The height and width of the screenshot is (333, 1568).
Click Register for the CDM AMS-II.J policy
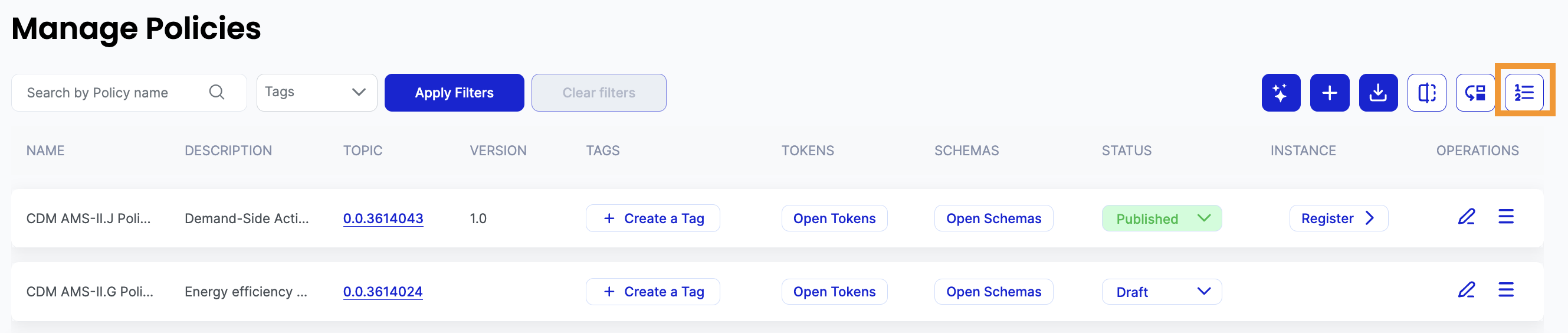click(x=1338, y=218)
